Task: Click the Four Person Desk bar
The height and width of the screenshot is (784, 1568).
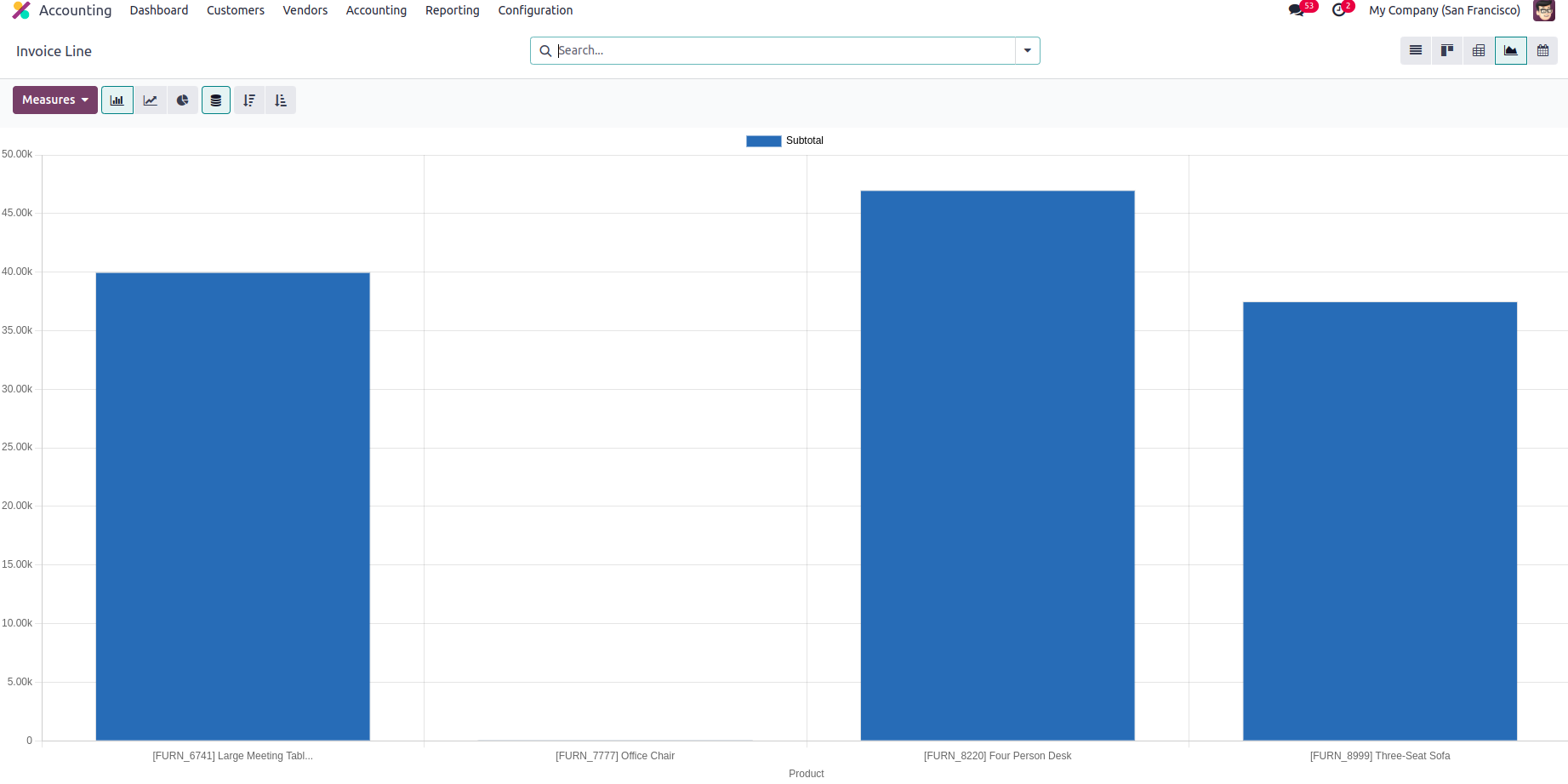Action: coord(997,466)
